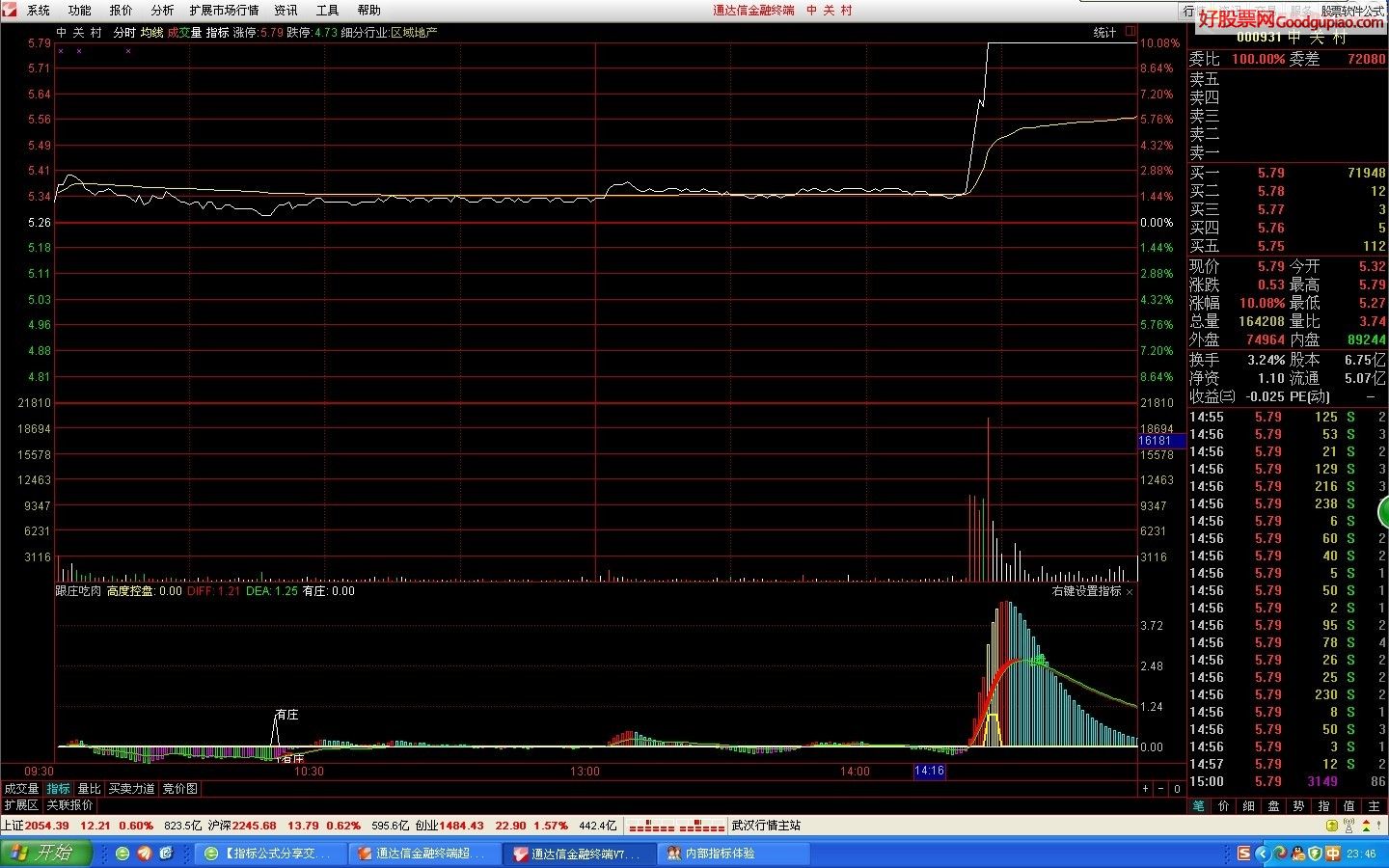1389x868 pixels.
Task: Close the indicator panel with the x icon
Action: coord(1130,591)
